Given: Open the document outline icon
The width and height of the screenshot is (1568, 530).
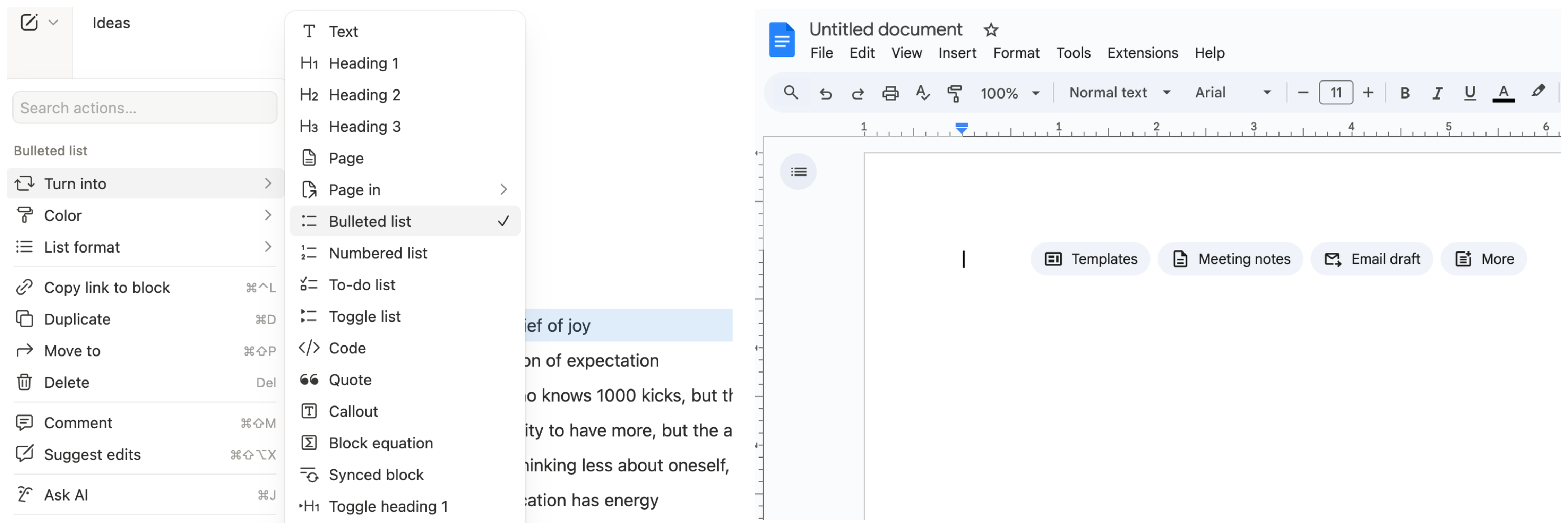Looking at the screenshot, I should 798,172.
